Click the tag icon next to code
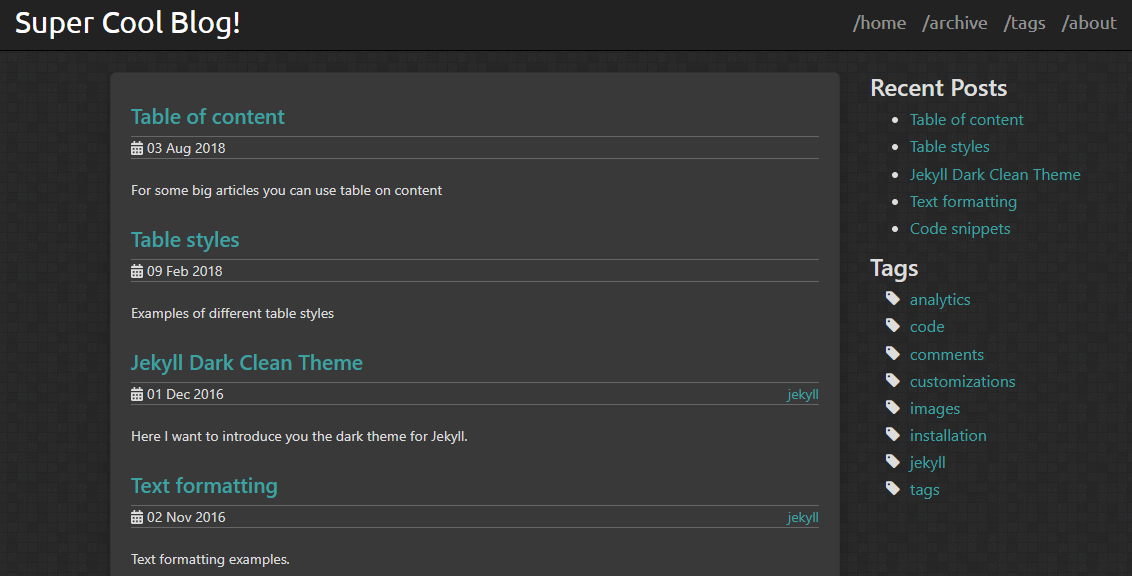 pyautogui.click(x=893, y=326)
